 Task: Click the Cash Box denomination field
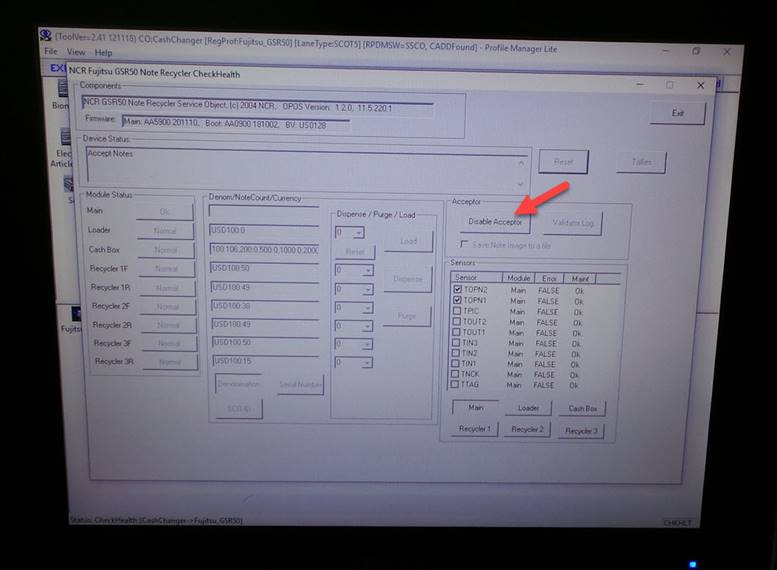[264, 249]
